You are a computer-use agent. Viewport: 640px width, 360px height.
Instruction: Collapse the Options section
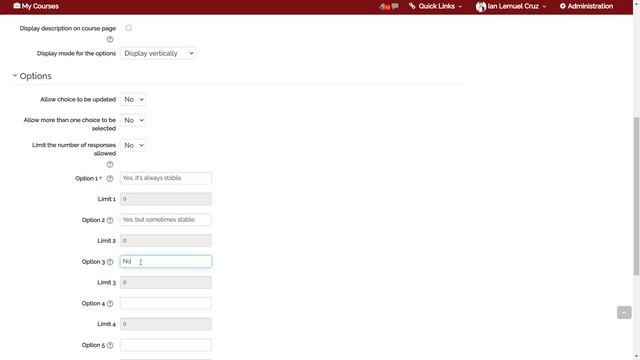pyautogui.click(x=15, y=76)
